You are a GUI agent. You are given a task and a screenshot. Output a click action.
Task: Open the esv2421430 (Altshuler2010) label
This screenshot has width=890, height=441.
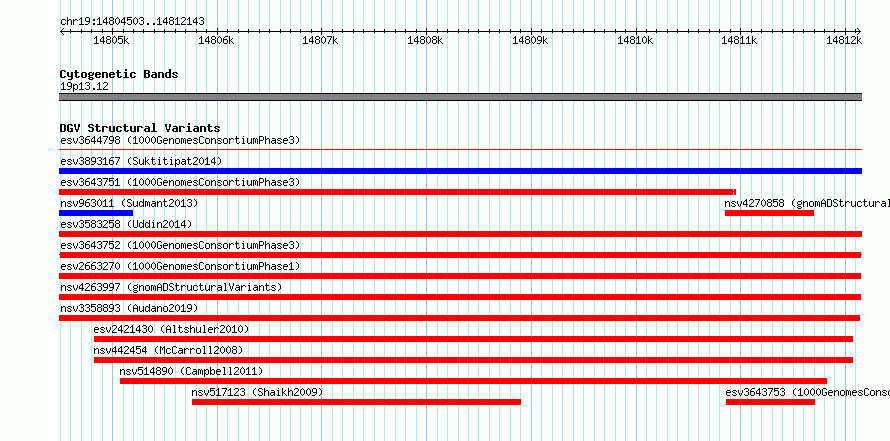pos(171,329)
